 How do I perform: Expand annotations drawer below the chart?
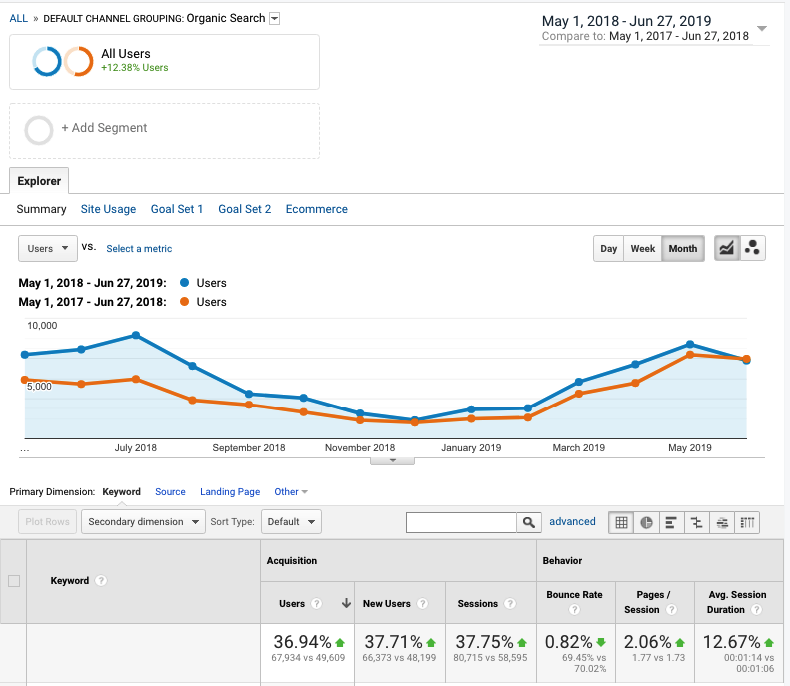coord(392,460)
